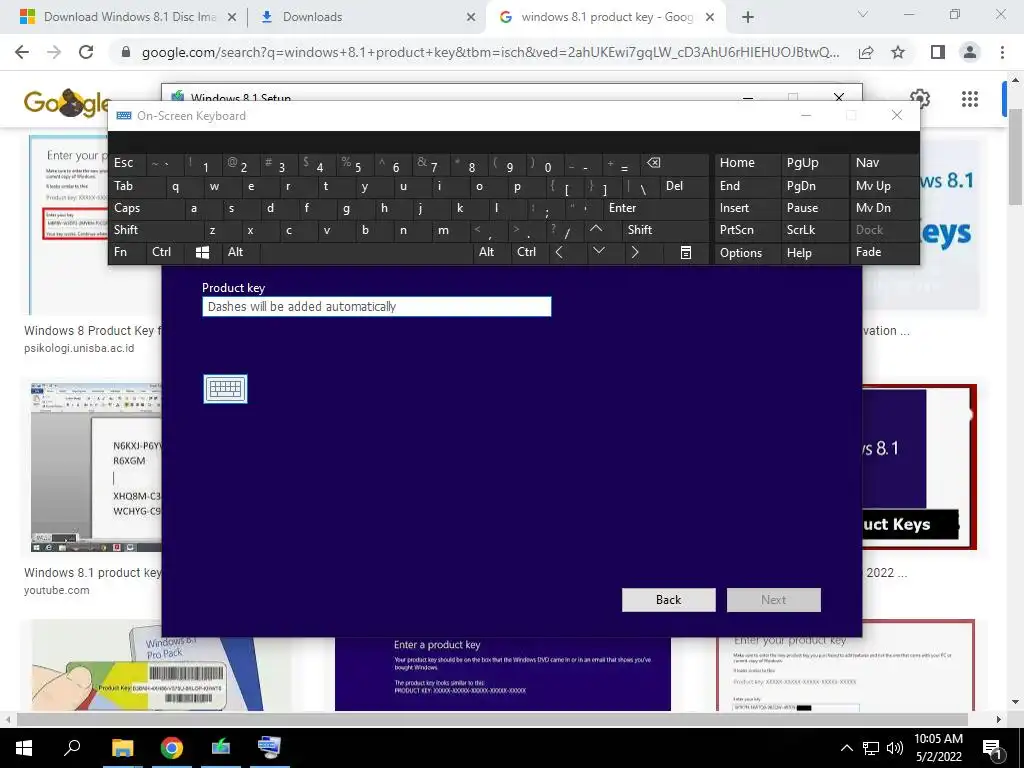The image size is (1024, 768).
Task: Toggle the Caps key on the keyboard
Action: click(147, 208)
